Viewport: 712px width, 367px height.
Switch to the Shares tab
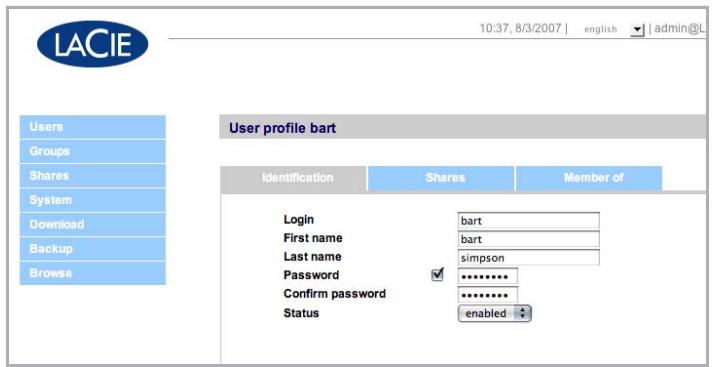441,178
